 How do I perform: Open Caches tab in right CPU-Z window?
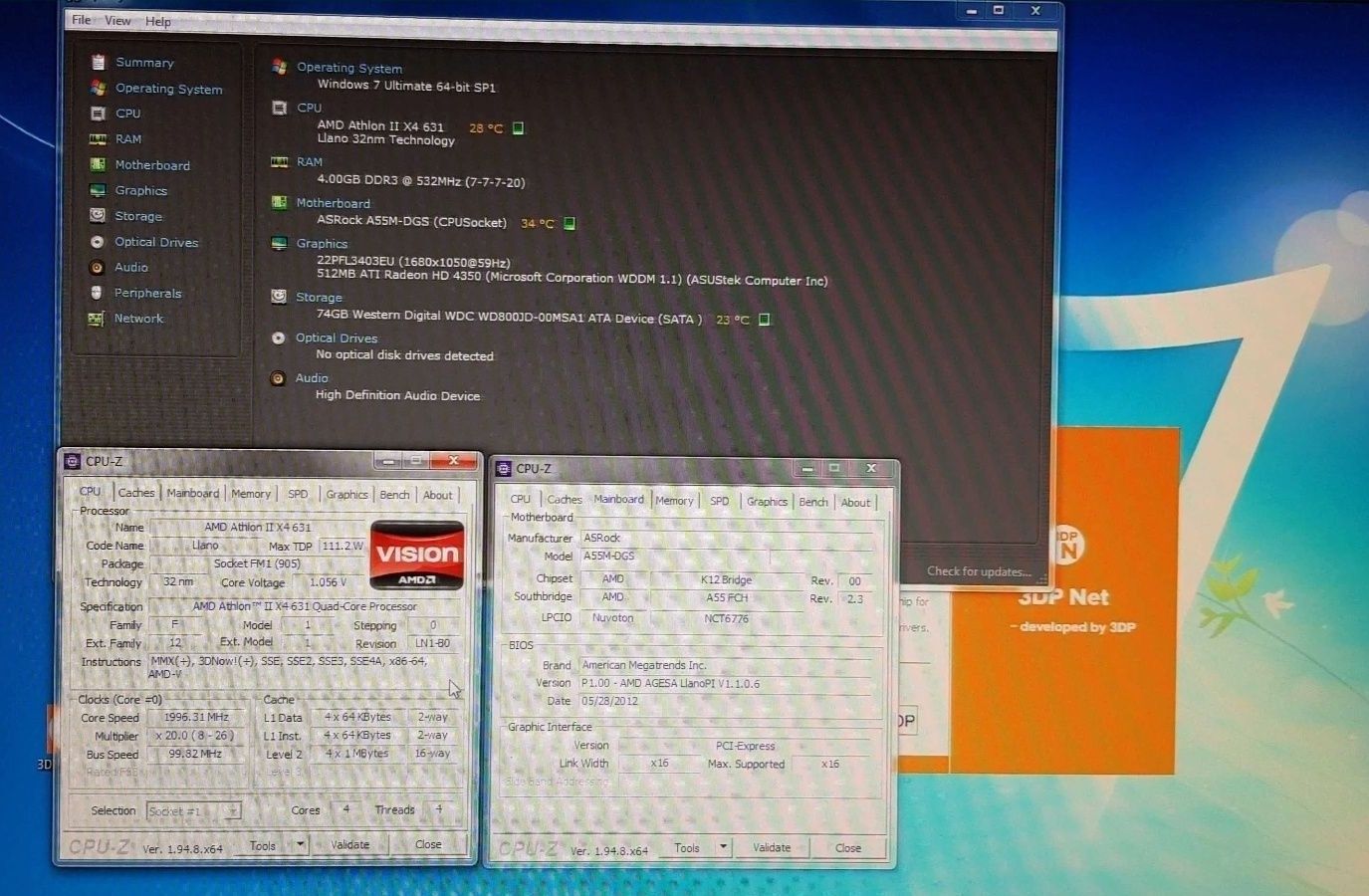pos(565,500)
